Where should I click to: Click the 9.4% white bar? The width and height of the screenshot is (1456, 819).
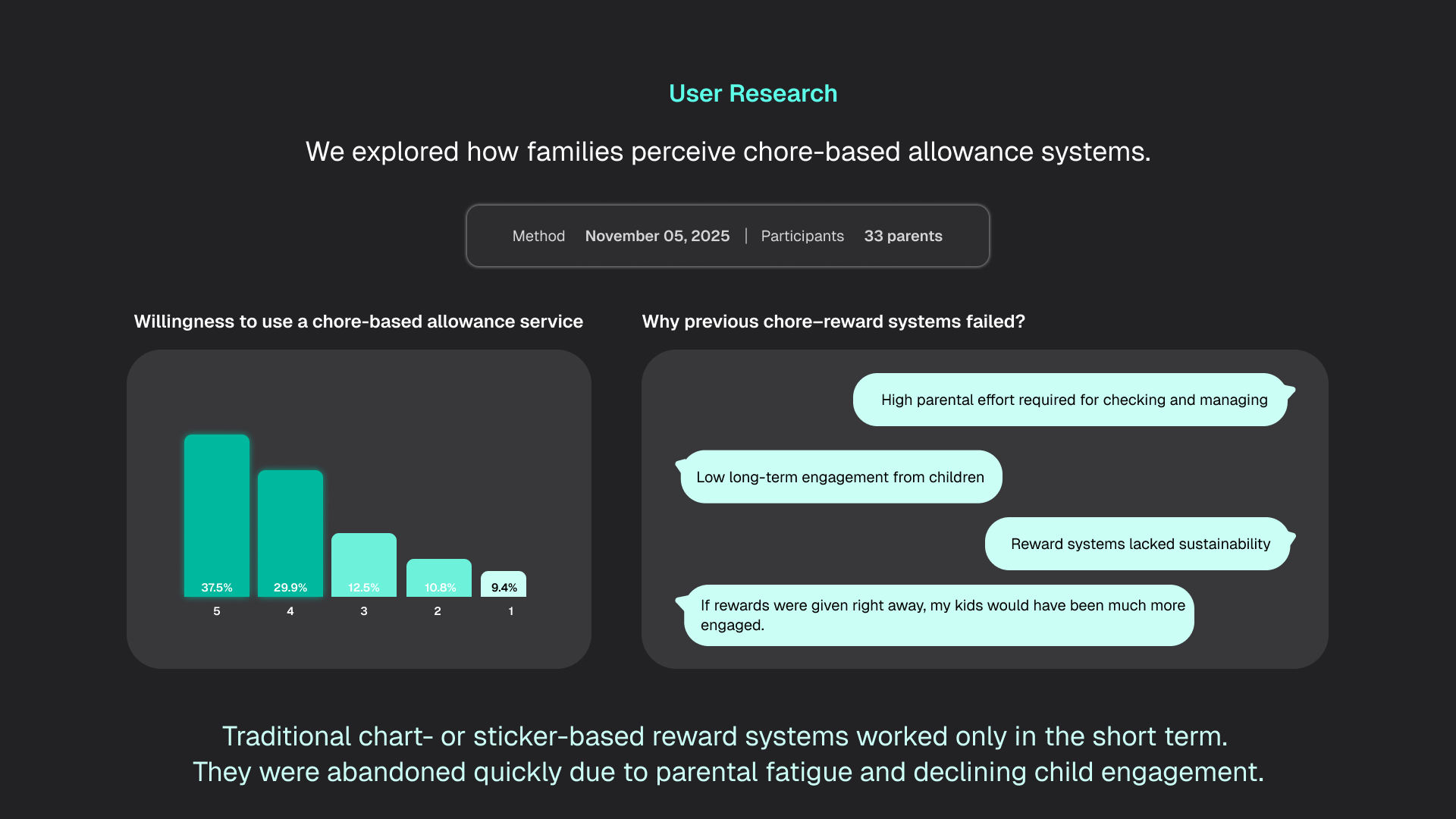coord(504,584)
